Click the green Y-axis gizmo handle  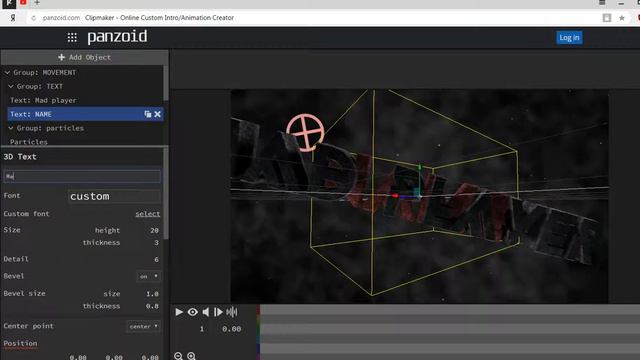[x=419, y=167]
